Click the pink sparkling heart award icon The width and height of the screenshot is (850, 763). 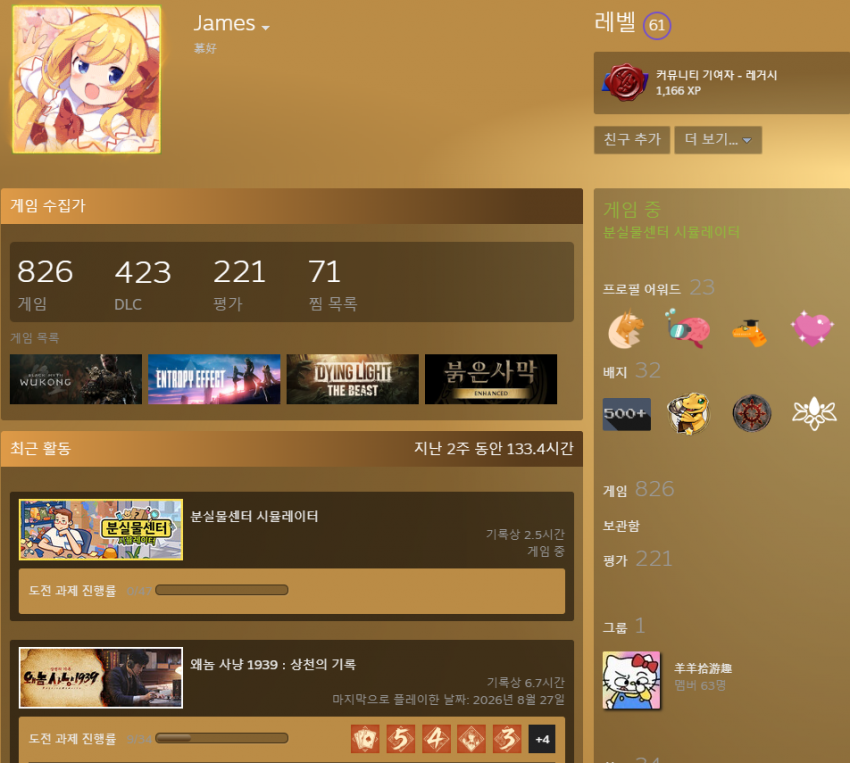pyautogui.click(x=812, y=329)
